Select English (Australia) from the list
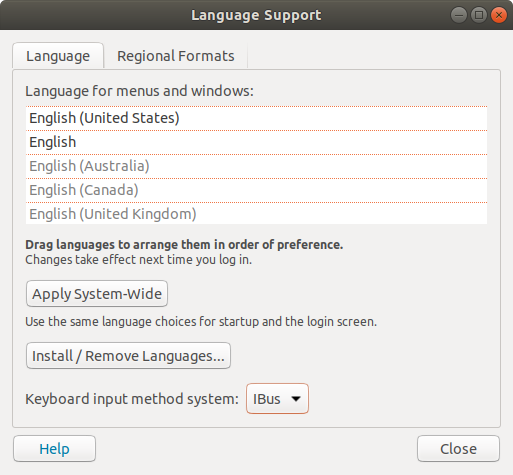The image size is (513, 475). pos(256,166)
